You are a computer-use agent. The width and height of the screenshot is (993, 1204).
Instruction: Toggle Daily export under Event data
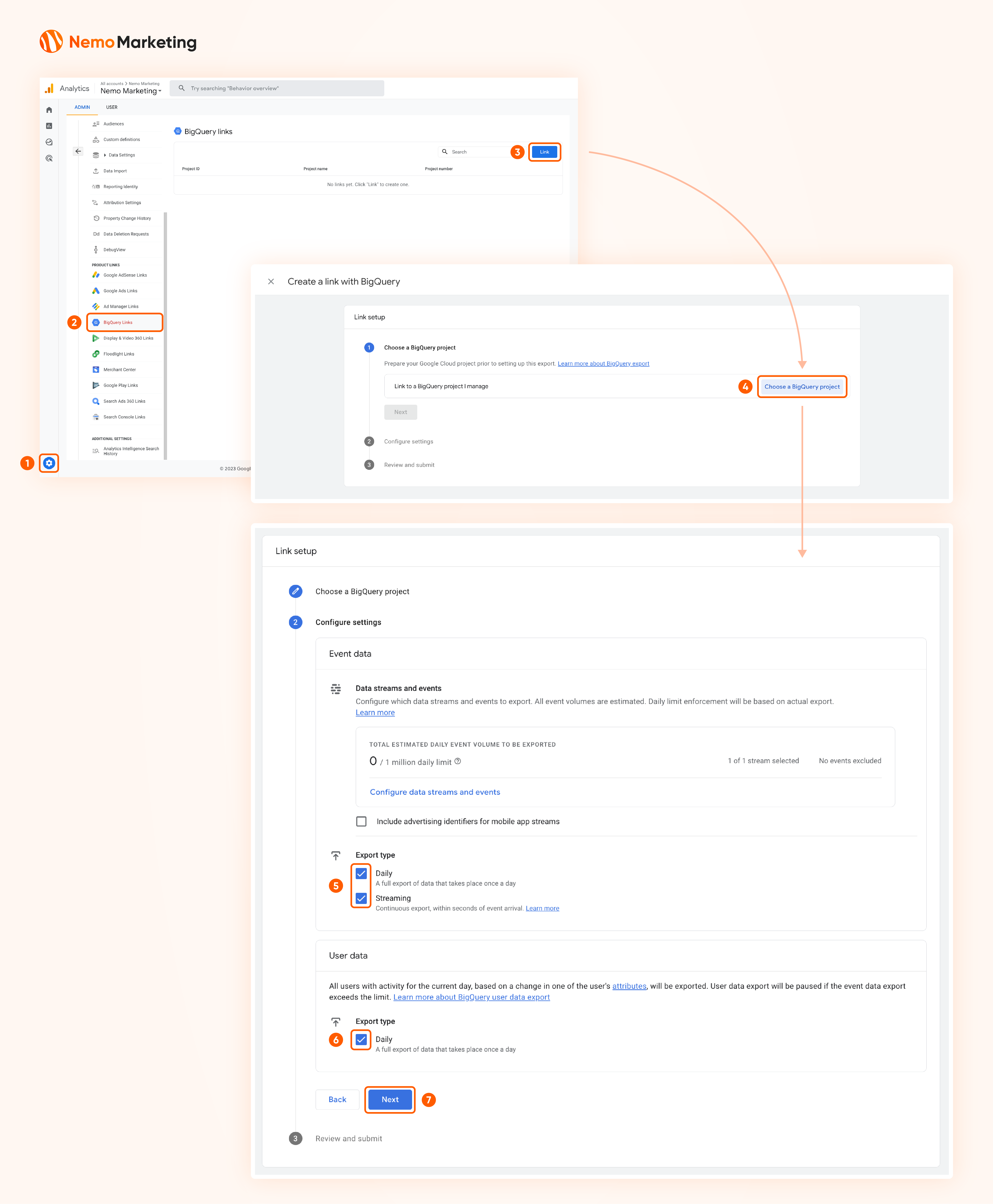point(361,873)
